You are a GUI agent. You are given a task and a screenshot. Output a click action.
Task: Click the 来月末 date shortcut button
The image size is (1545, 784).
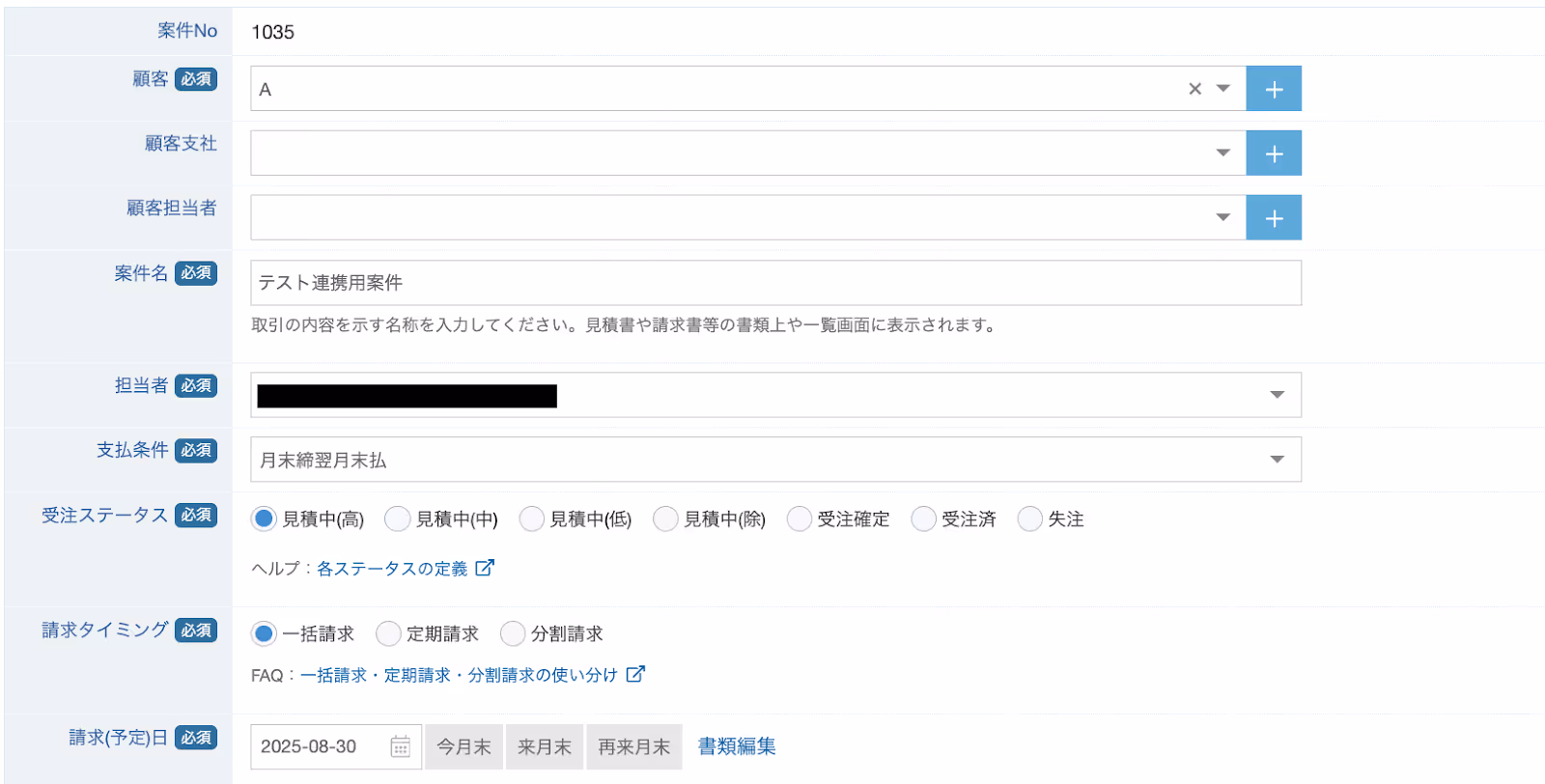pos(545,746)
